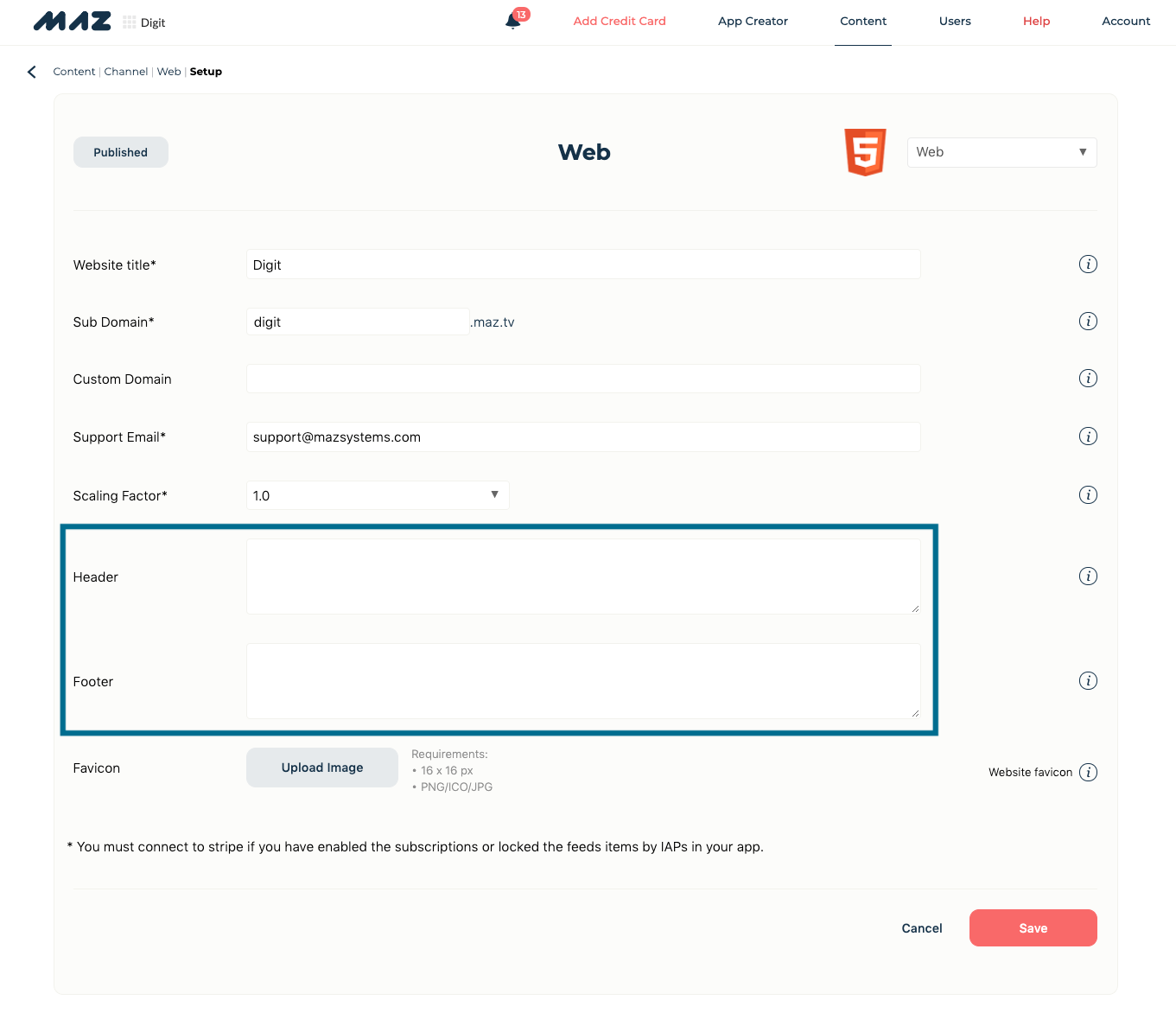Click the MAZ logo

(x=72, y=21)
